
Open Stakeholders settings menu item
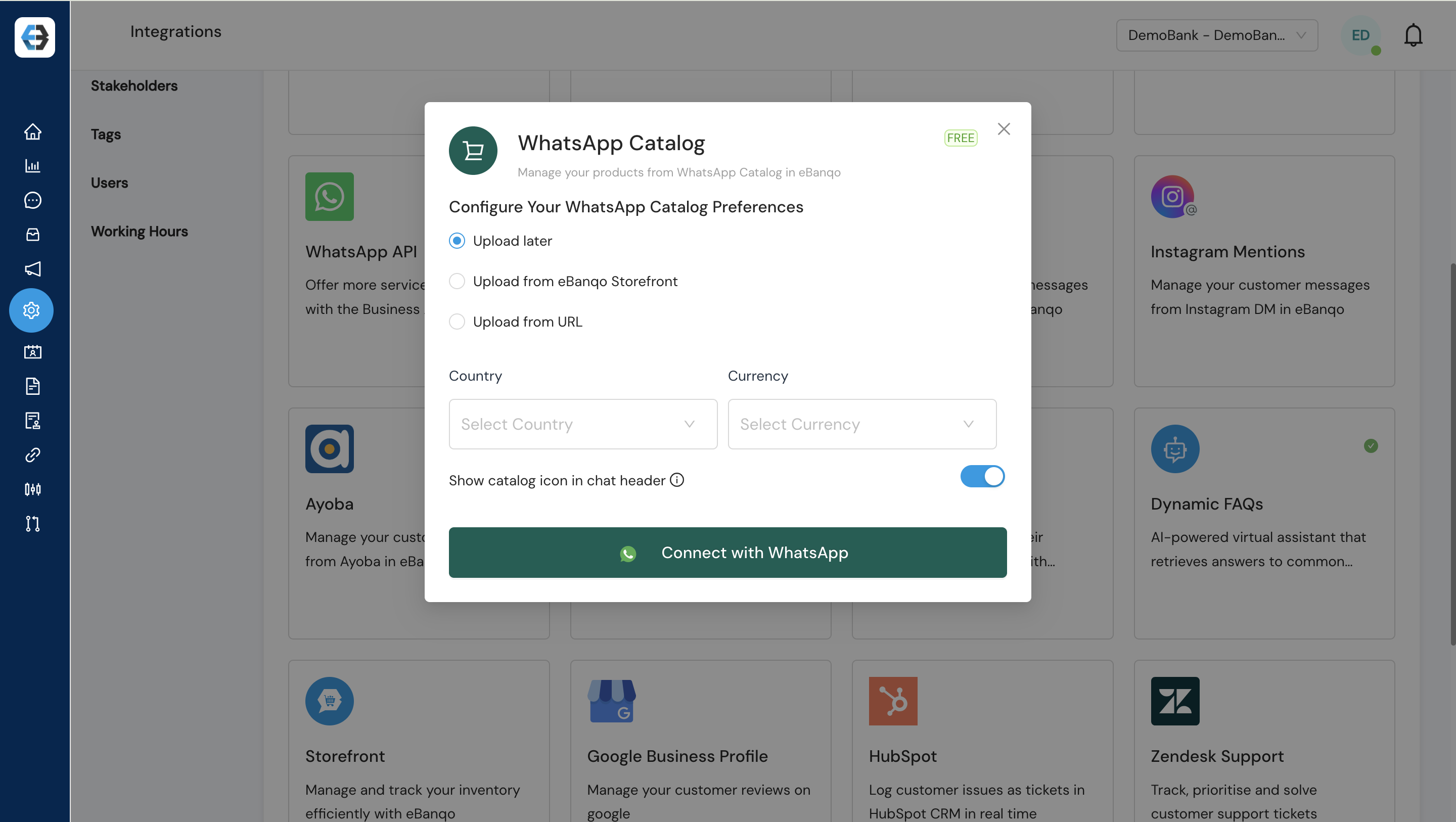[x=134, y=85]
